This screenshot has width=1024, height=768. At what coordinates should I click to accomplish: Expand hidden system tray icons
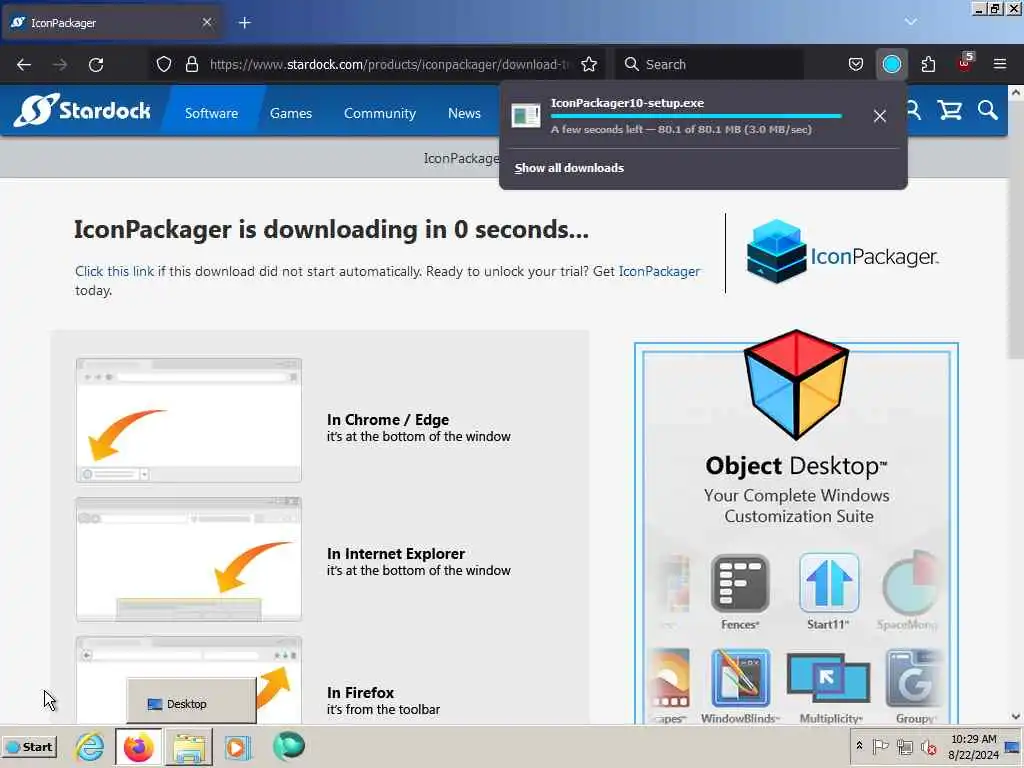click(x=859, y=746)
